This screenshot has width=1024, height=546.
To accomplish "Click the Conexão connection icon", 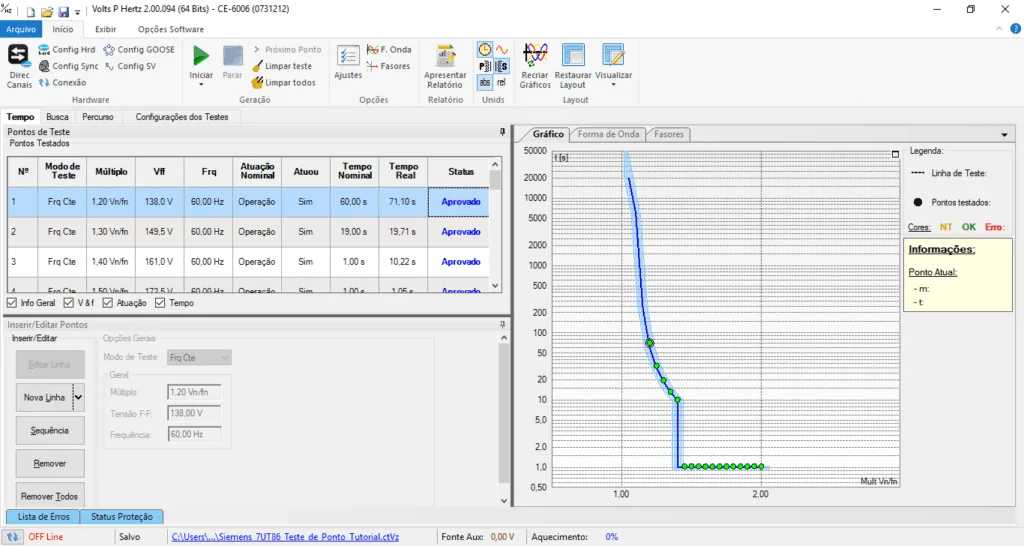I will click(44, 83).
